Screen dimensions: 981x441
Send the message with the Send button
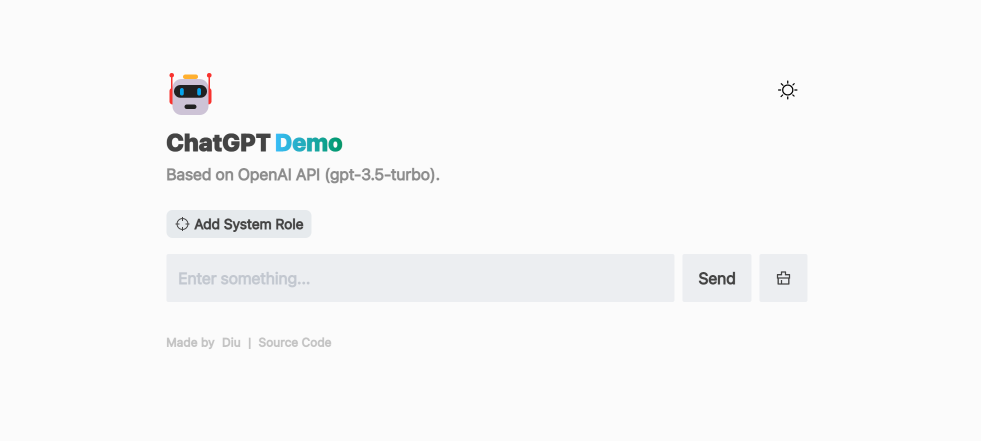pyautogui.click(x=717, y=278)
